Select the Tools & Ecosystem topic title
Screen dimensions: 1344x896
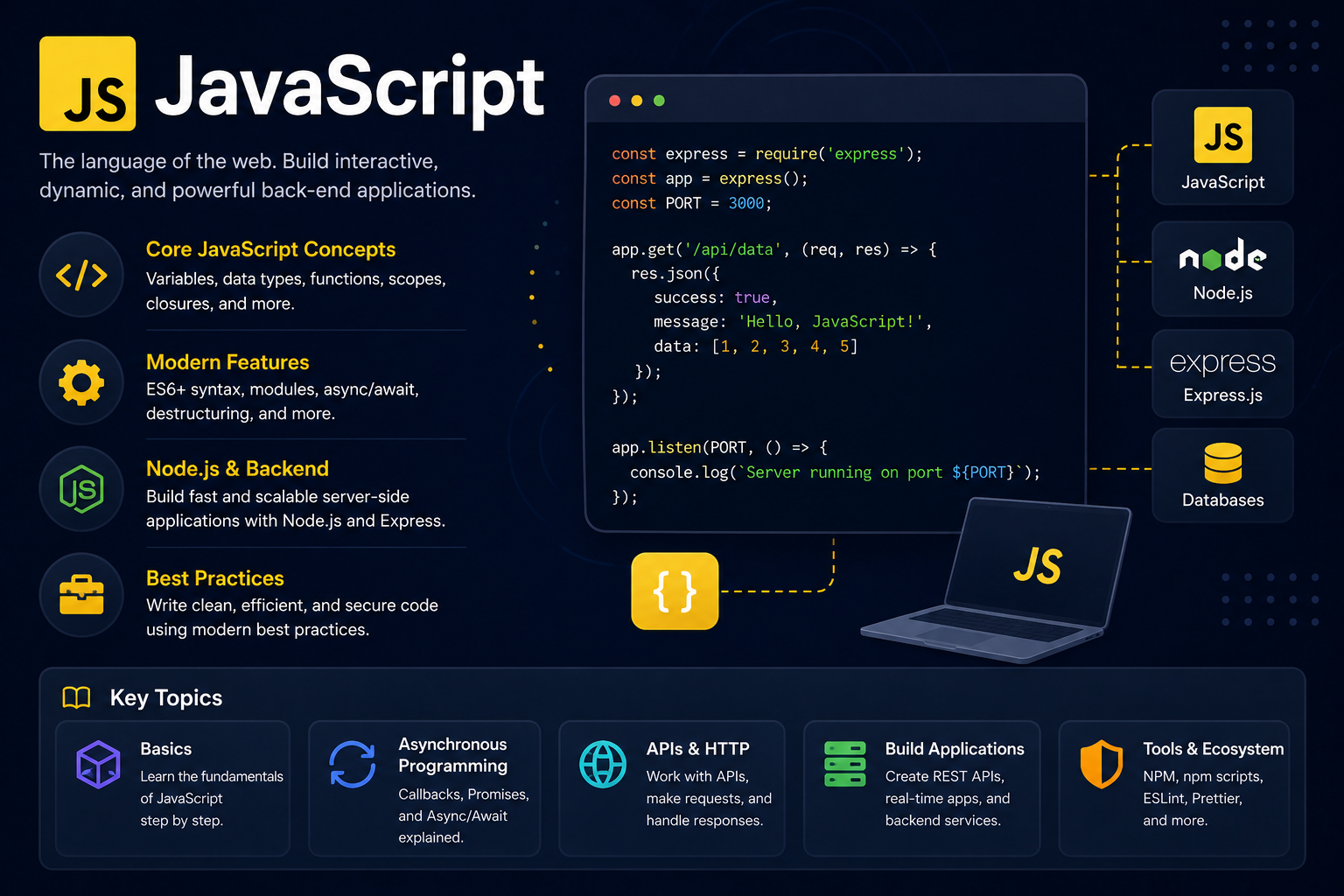(x=1213, y=749)
